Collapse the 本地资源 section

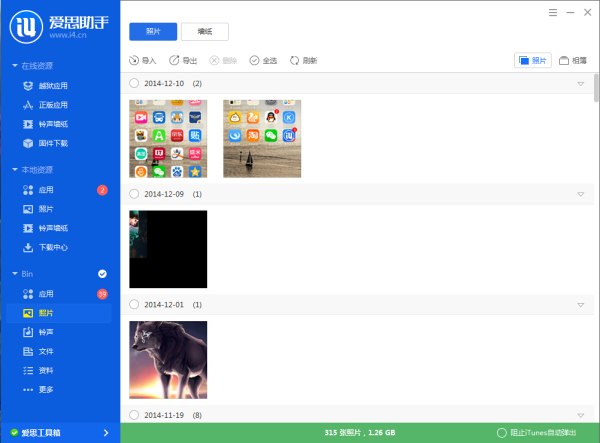pos(14,170)
